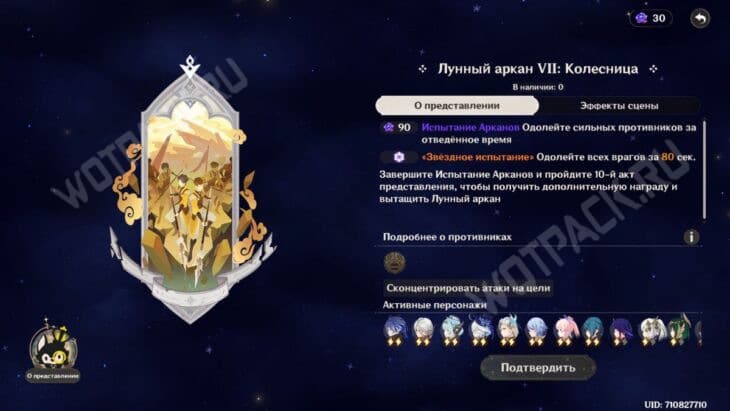
Task: Click the star challenge hexagon icon
Action: tap(399, 157)
